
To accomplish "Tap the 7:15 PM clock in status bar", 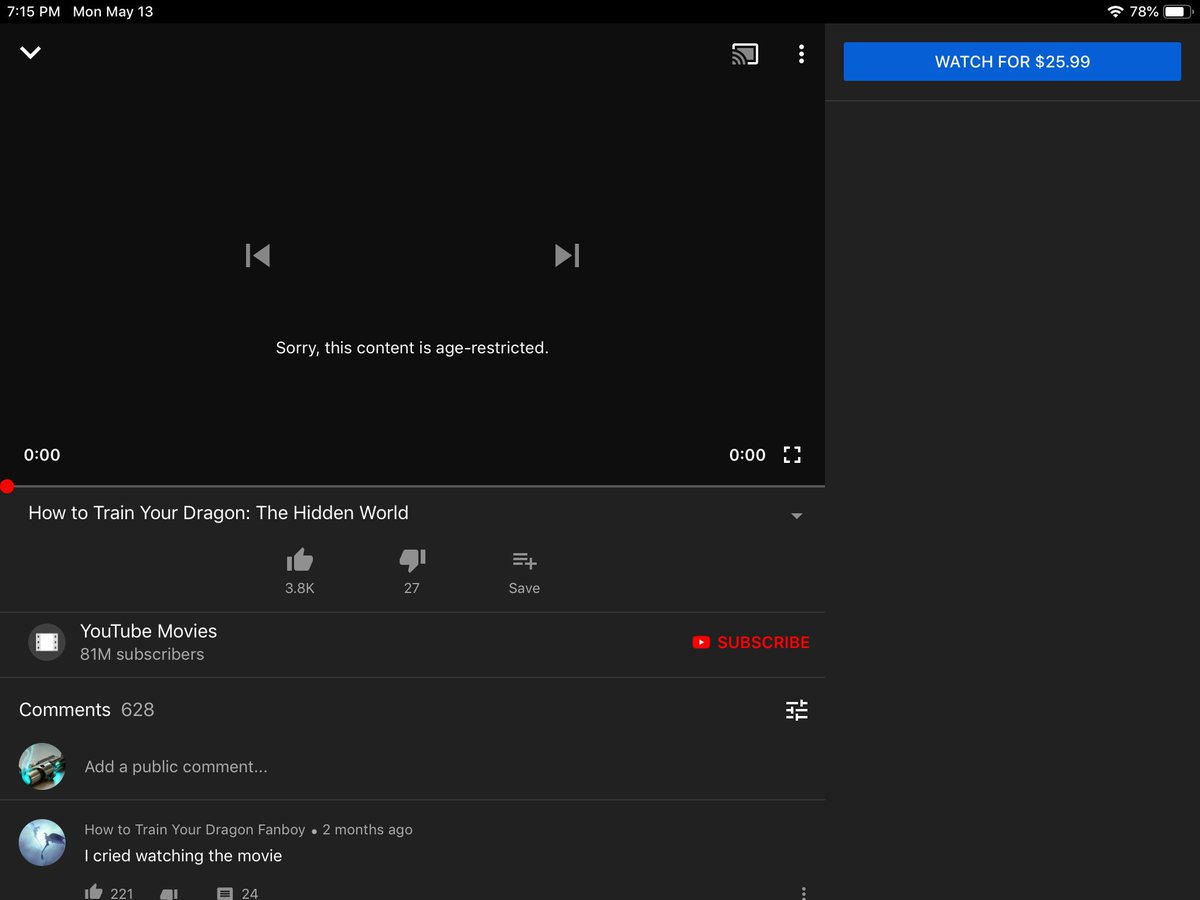I will pos(34,12).
